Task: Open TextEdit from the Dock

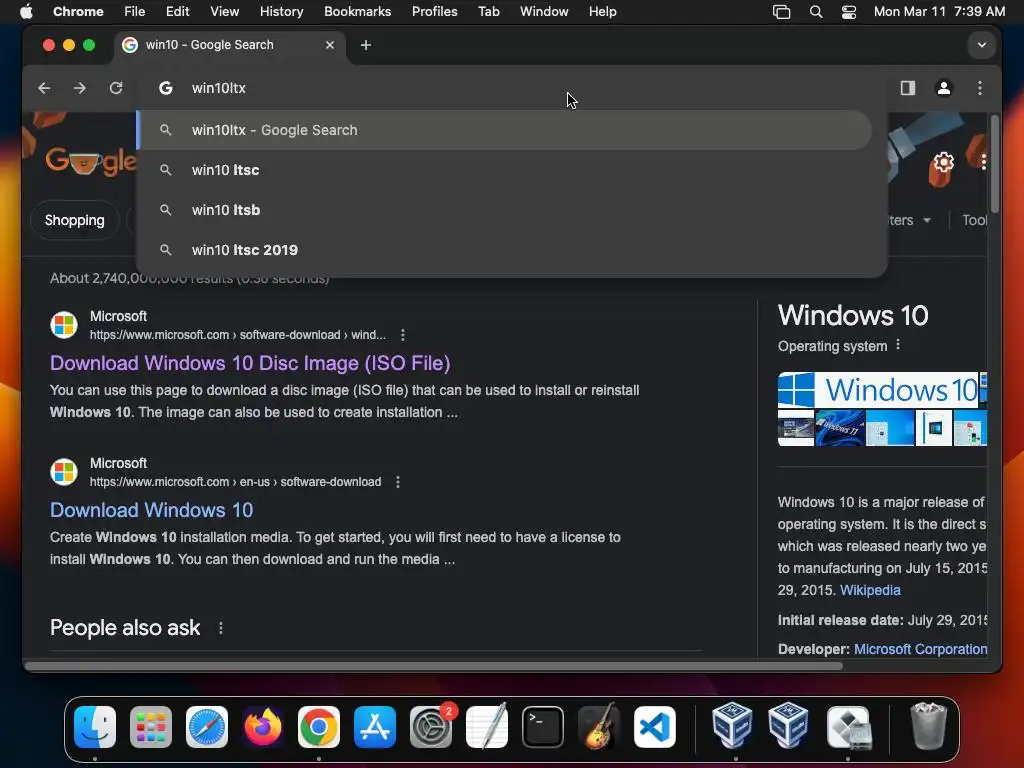Action: click(487, 727)
